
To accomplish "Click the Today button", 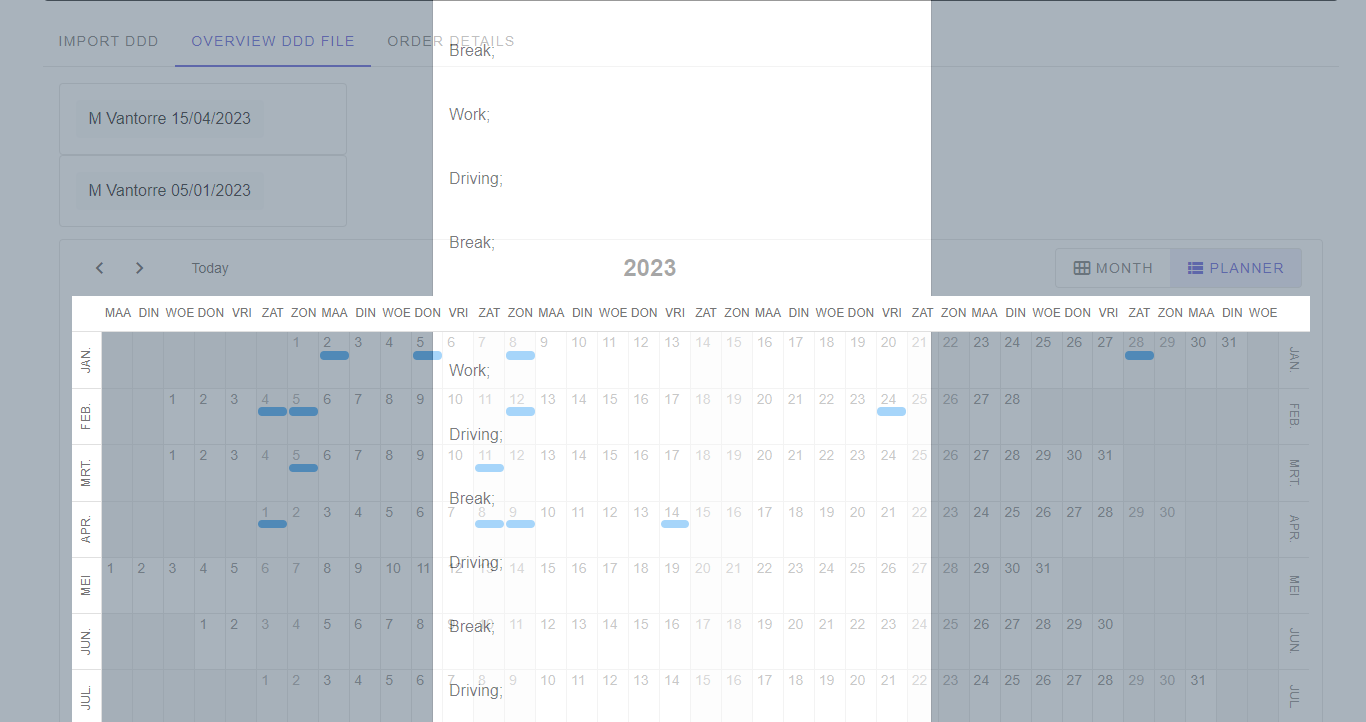I will [x=209, y=267].
